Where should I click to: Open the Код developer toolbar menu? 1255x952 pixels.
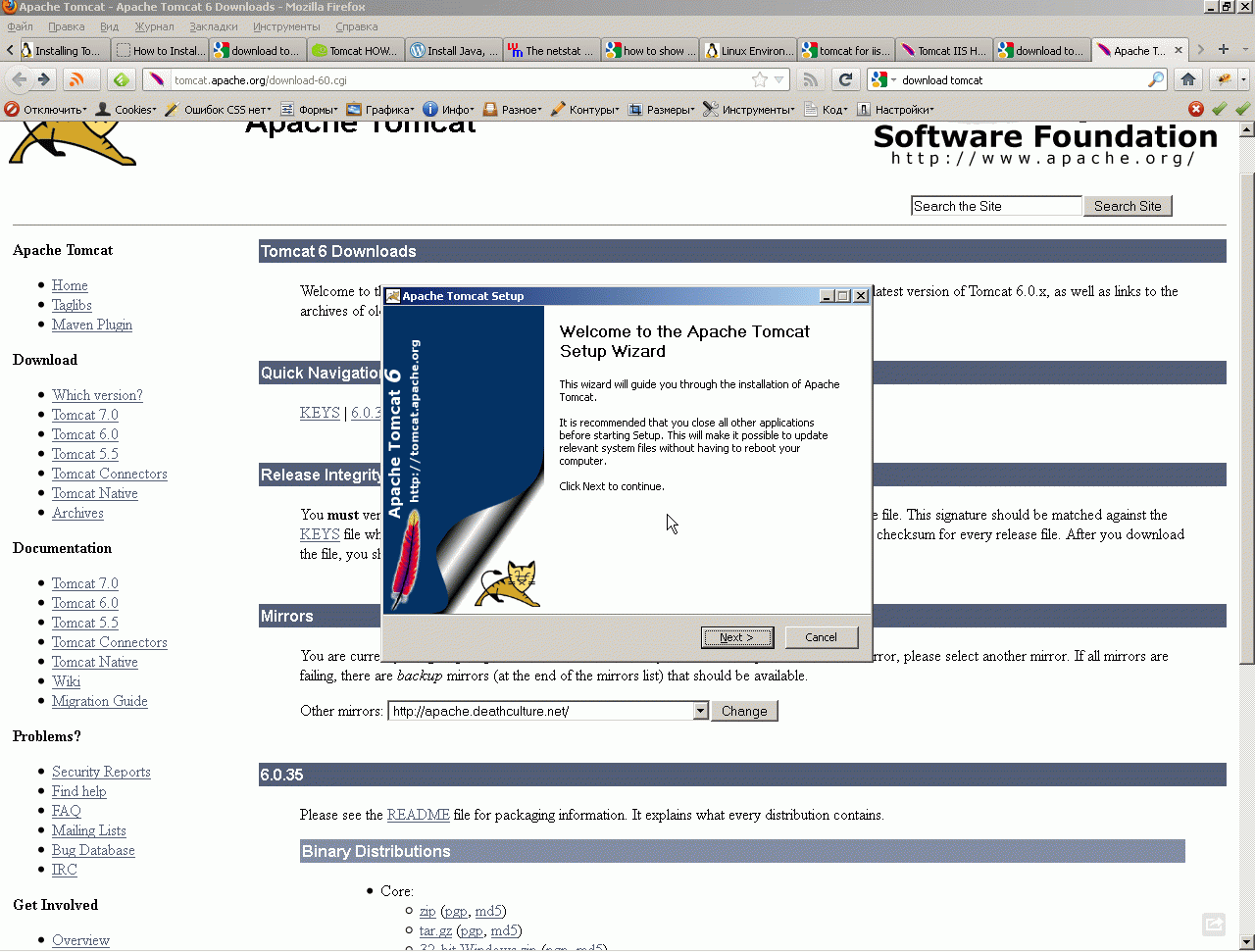(826, 109)
